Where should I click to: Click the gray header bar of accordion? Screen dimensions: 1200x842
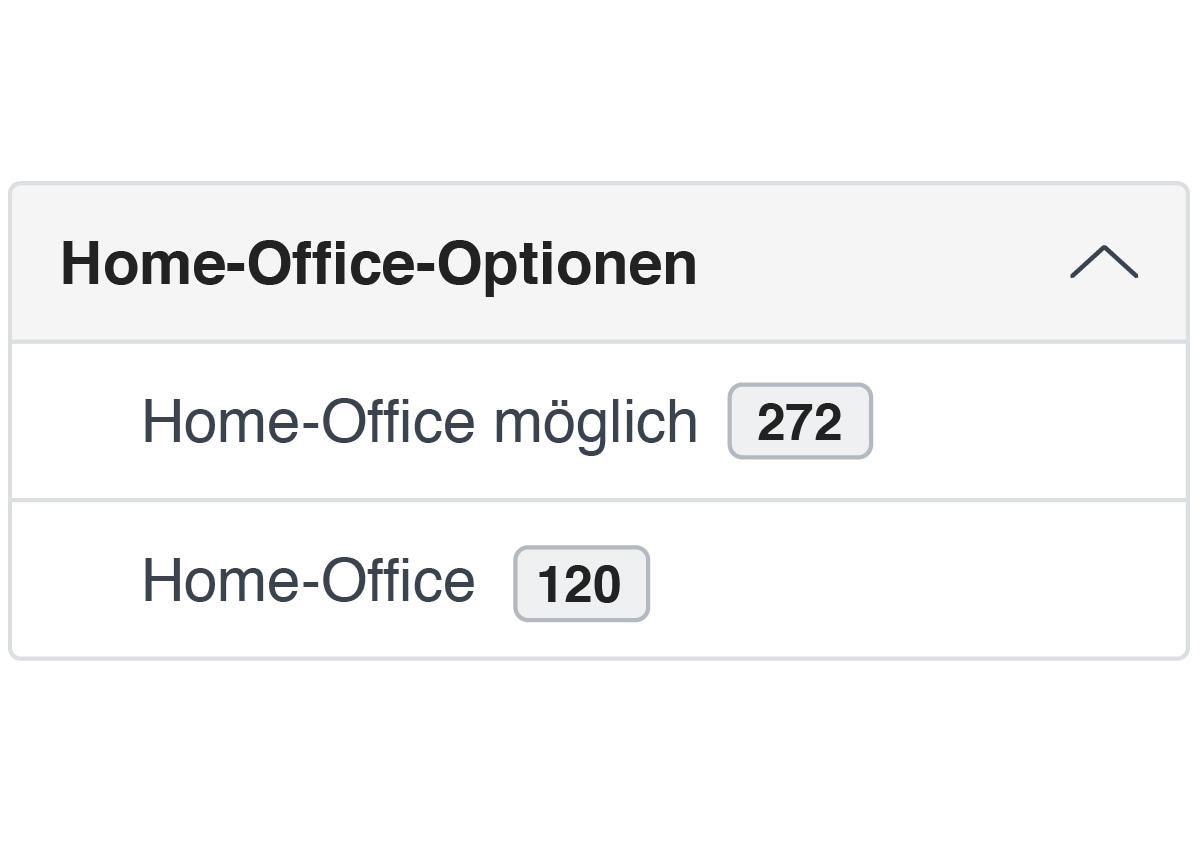coord(880,264)
